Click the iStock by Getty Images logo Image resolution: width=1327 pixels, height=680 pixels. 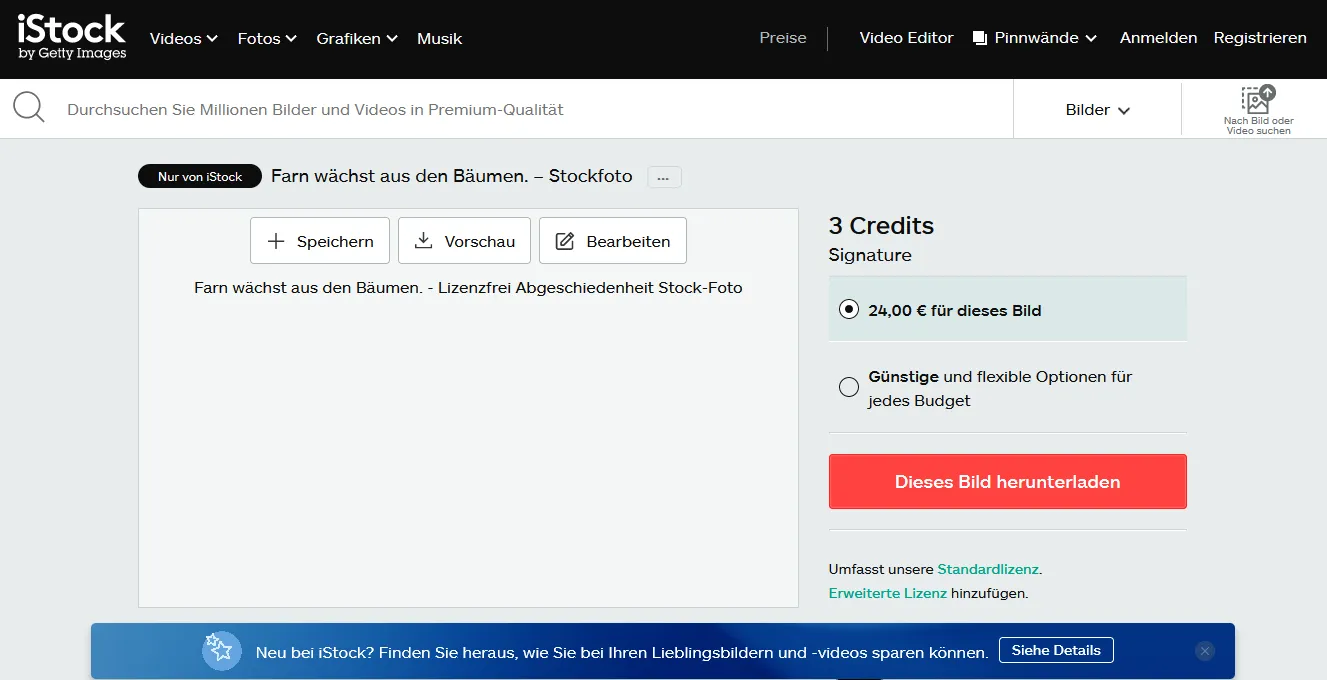(72, 38)
